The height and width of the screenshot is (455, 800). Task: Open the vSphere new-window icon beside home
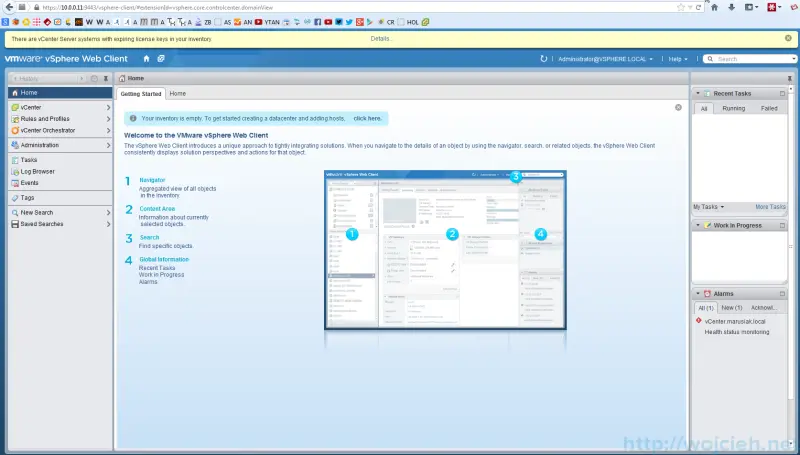pyautogui.click(x=161, y=59)
